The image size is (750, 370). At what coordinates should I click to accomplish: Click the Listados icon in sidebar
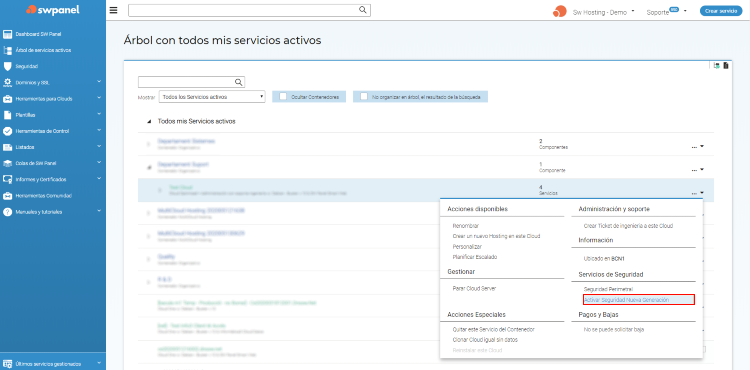tap(7, 147)
